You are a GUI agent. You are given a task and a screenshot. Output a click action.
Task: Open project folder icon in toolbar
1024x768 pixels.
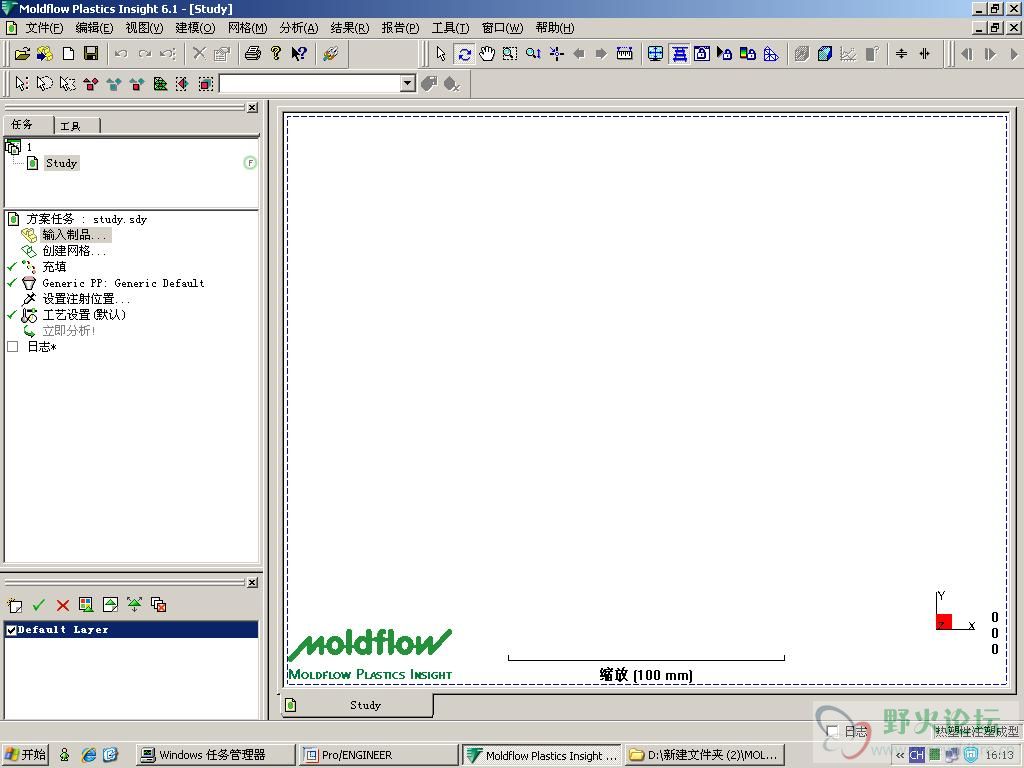[x=22, y=54]
